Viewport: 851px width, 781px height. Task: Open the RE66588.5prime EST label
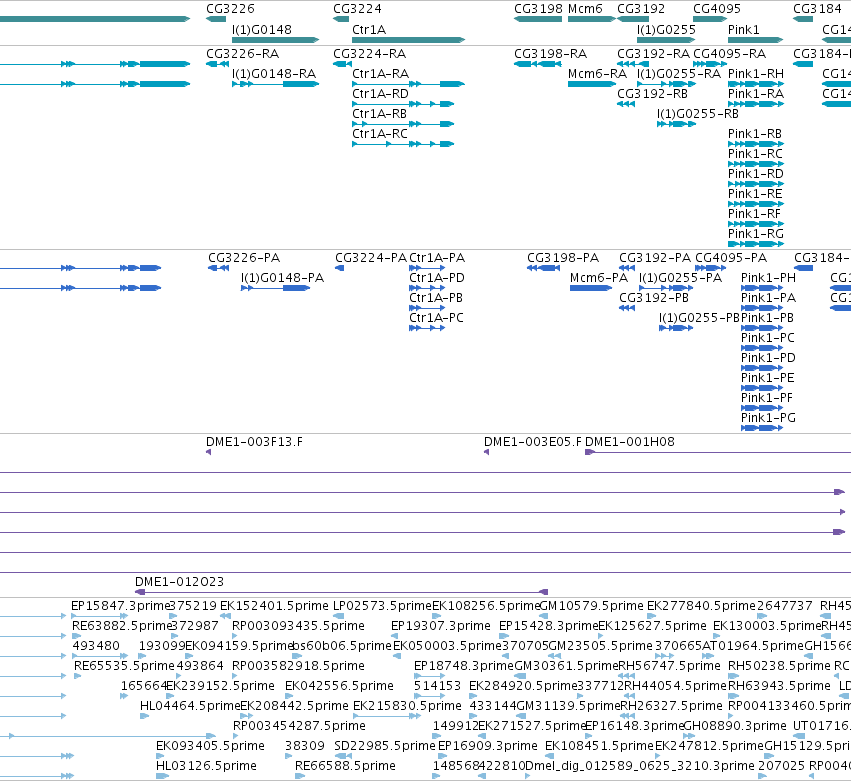pos(345,766)
